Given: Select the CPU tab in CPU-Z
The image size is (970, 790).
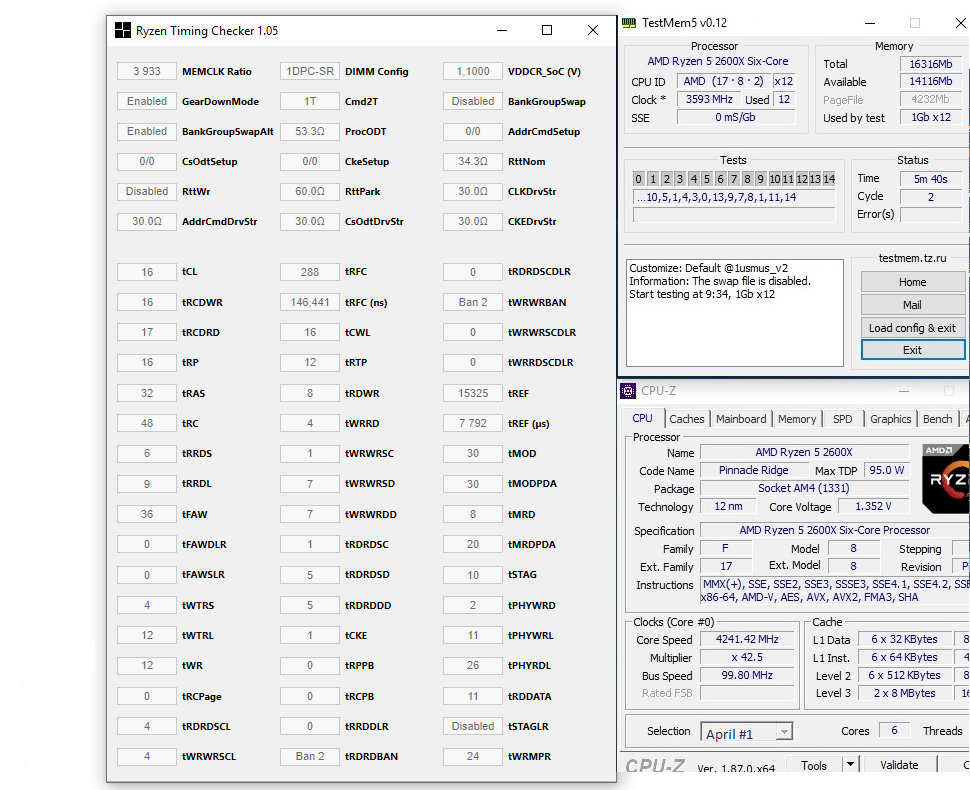Looking at the screenshot, I should (x=642, y=418).
